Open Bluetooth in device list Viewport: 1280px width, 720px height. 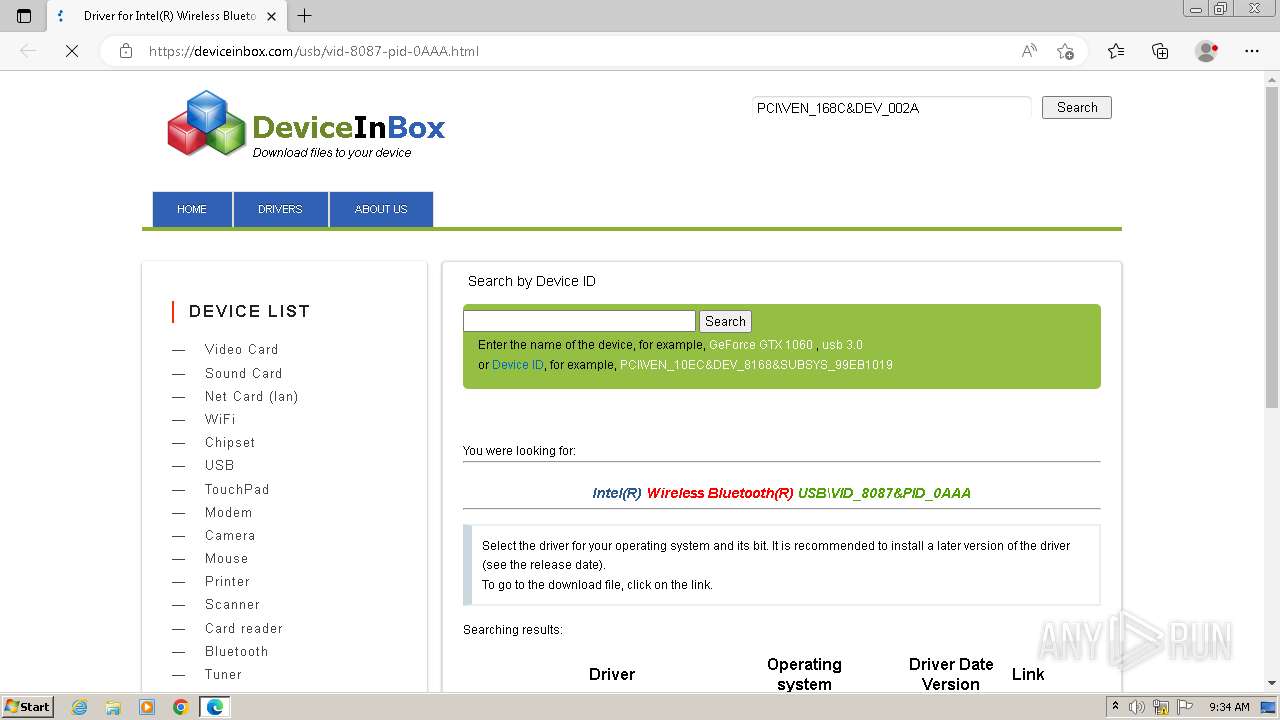coord(237,651)
